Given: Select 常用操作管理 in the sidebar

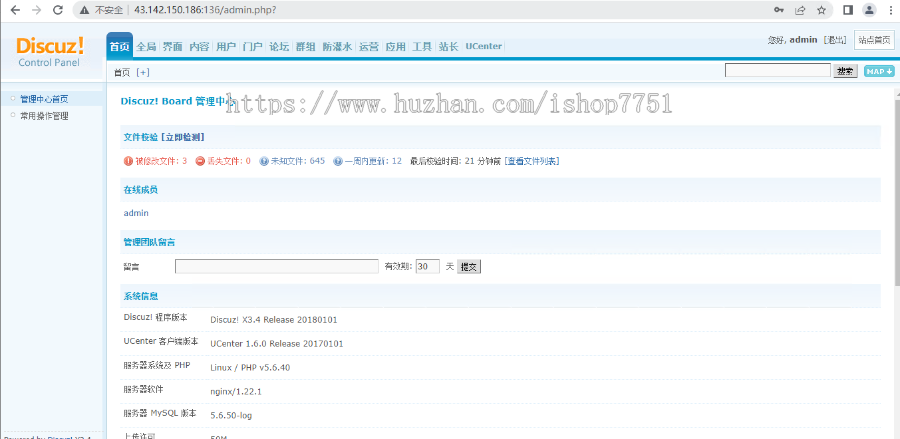Looking at the screenshot, I should coord(44,116).
